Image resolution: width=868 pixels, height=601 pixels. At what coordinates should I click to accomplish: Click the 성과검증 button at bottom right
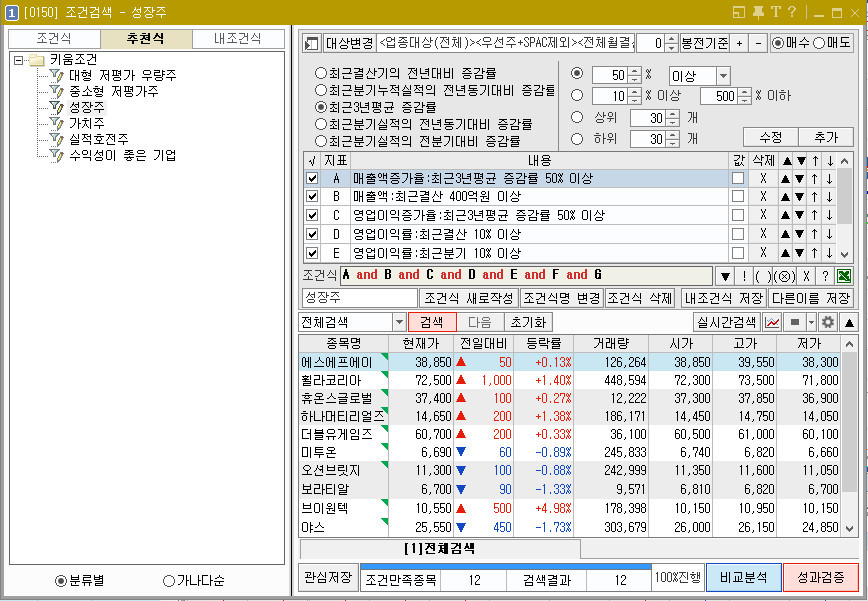tap(820, 580)
